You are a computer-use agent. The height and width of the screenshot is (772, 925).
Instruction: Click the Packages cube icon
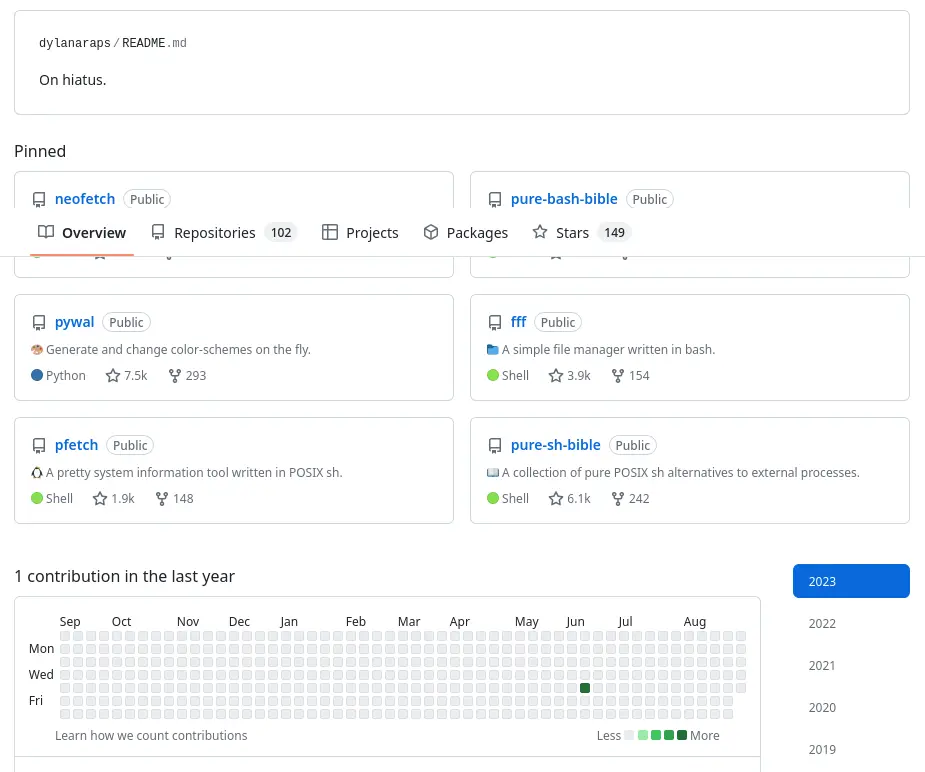click(x=431, y=232)
